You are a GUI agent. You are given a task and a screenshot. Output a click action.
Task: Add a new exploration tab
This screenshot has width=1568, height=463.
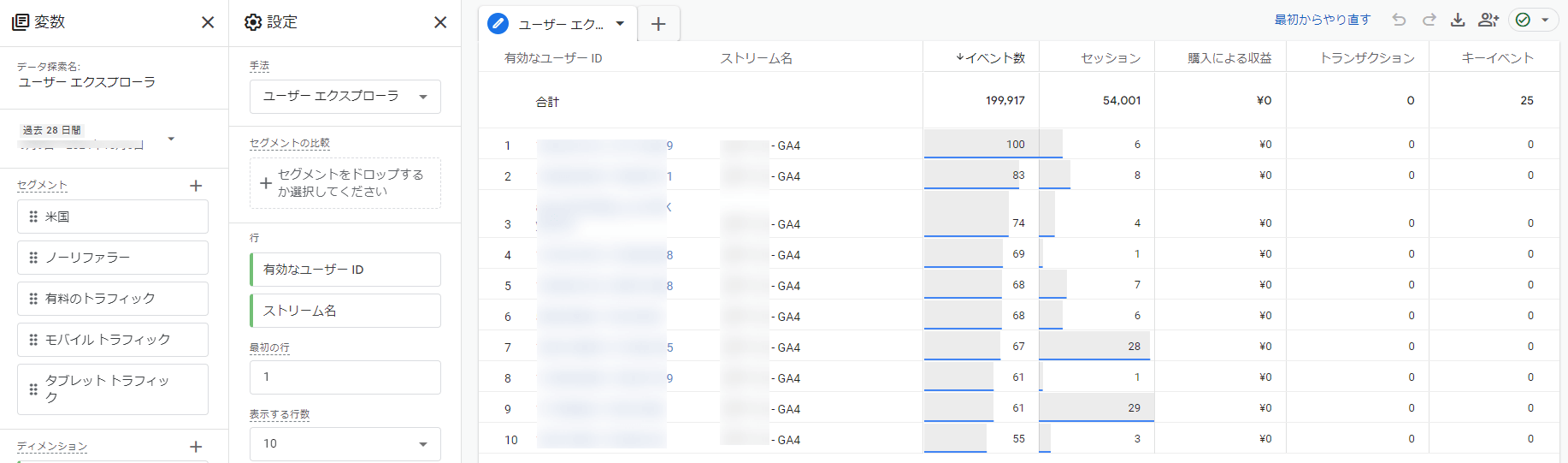tap(658, 24)
